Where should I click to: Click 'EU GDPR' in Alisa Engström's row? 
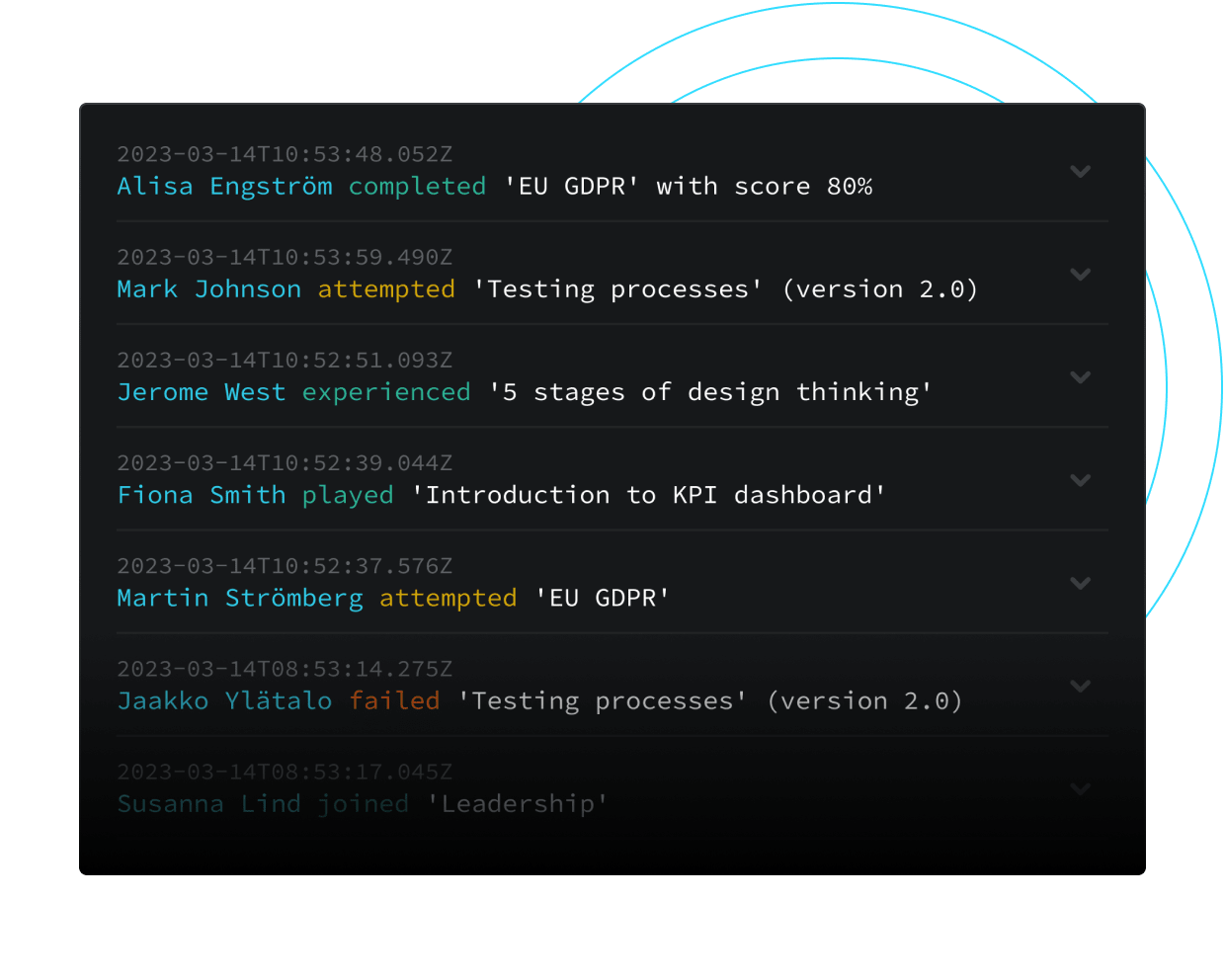[x=571, y=187]
